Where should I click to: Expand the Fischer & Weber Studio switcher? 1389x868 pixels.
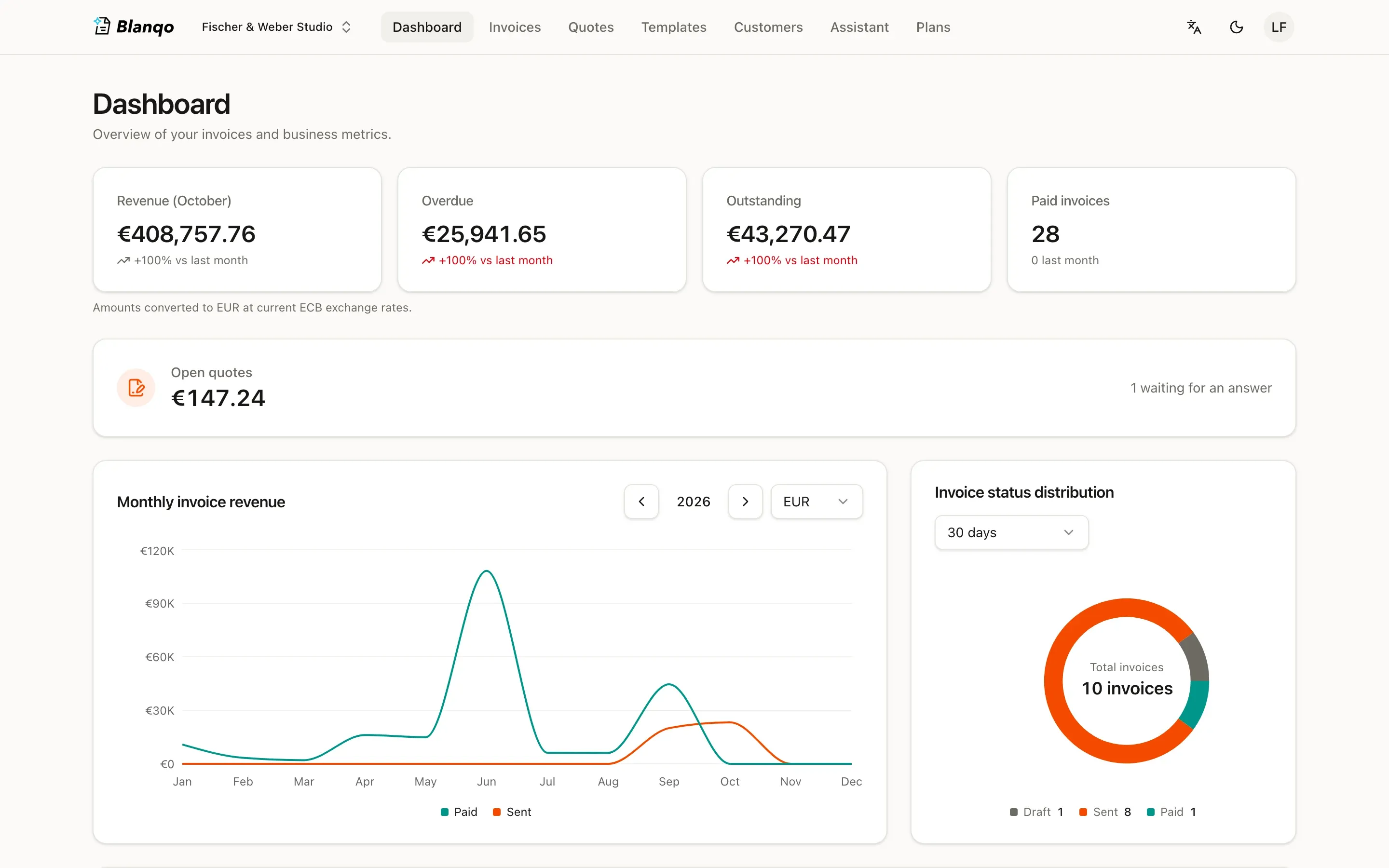[277, 27]
